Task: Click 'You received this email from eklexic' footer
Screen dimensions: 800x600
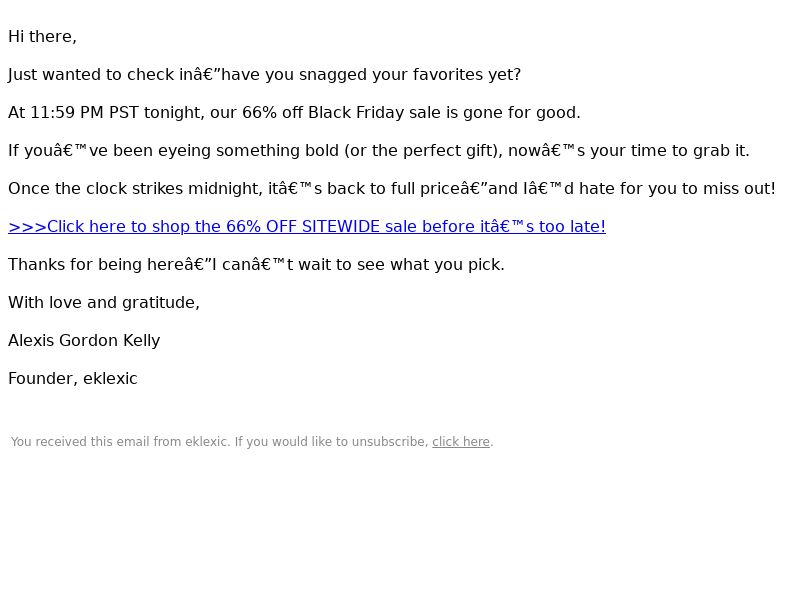Action: pos(120,442)
